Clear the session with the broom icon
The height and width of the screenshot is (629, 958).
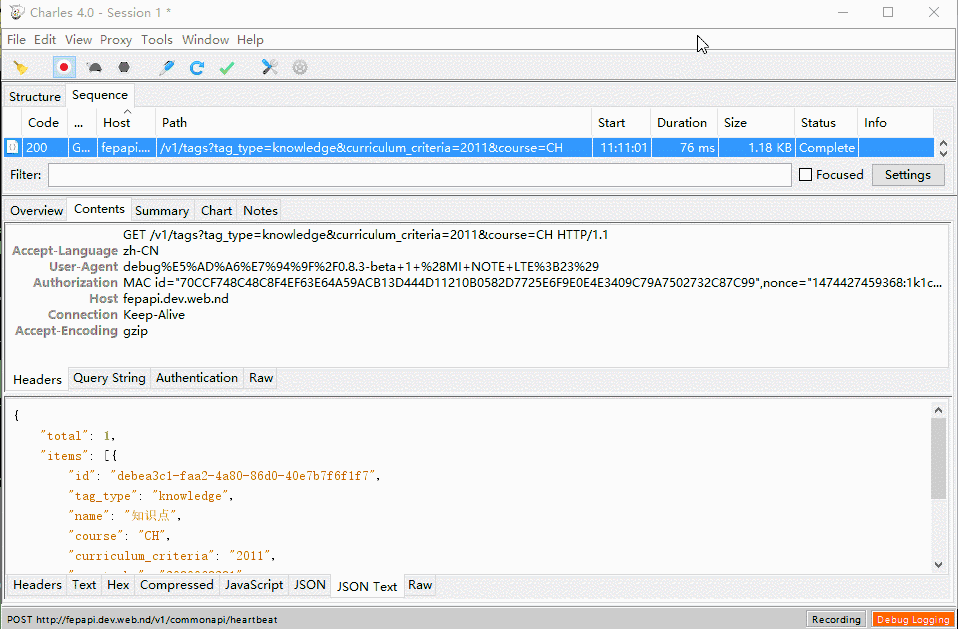(21, 67)
